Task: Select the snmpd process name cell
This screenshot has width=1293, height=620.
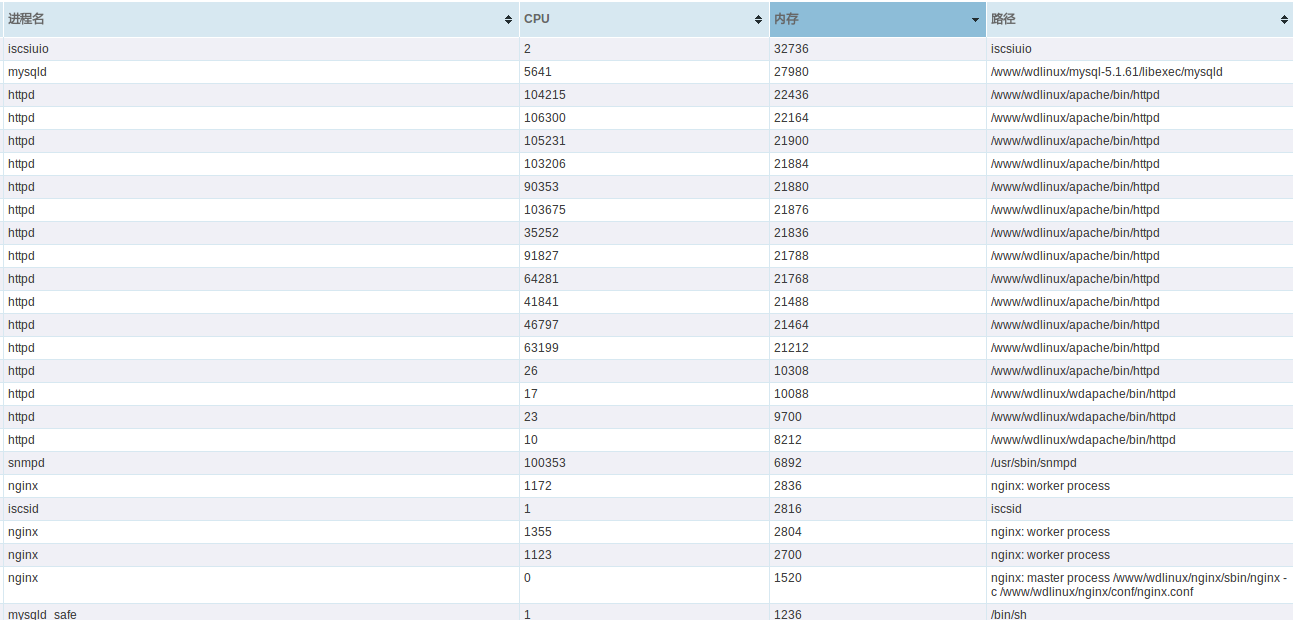Action: click(x=260, y=463)
